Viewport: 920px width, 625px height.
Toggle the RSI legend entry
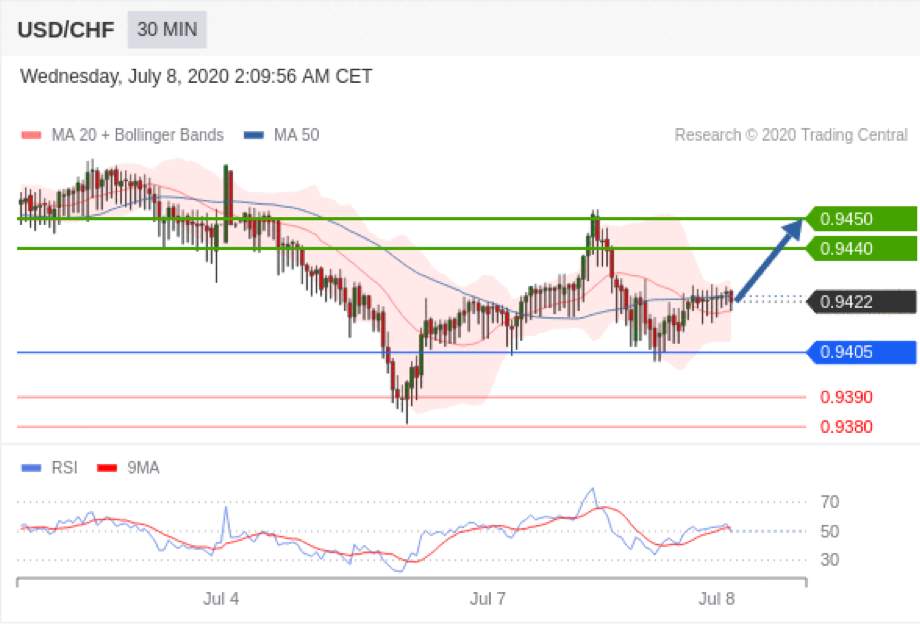pos(49,468)
